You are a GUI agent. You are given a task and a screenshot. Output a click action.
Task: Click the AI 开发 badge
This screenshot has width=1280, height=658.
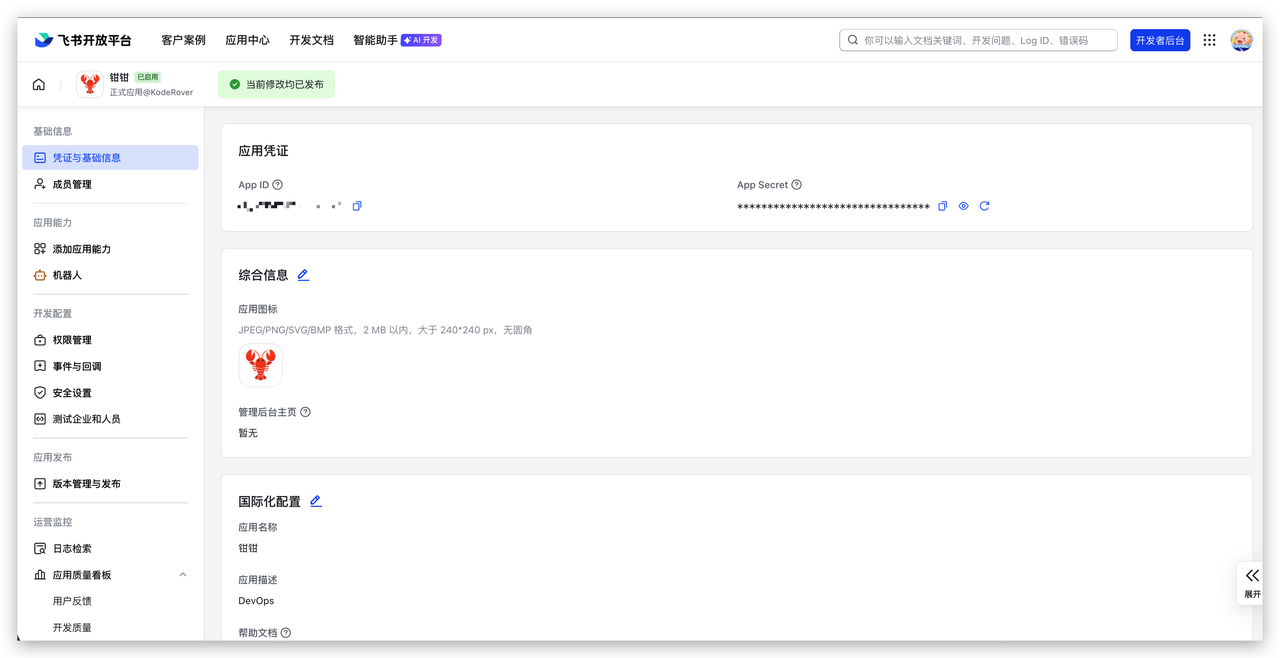421,40
